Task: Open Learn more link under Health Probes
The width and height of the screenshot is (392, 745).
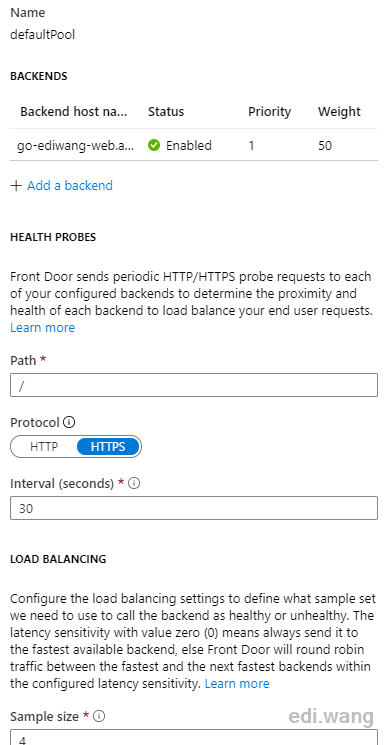Action: 42,328
